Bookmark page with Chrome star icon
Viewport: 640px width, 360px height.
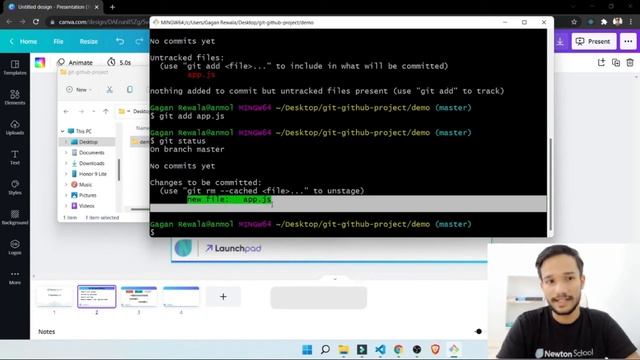coord(574,22)
